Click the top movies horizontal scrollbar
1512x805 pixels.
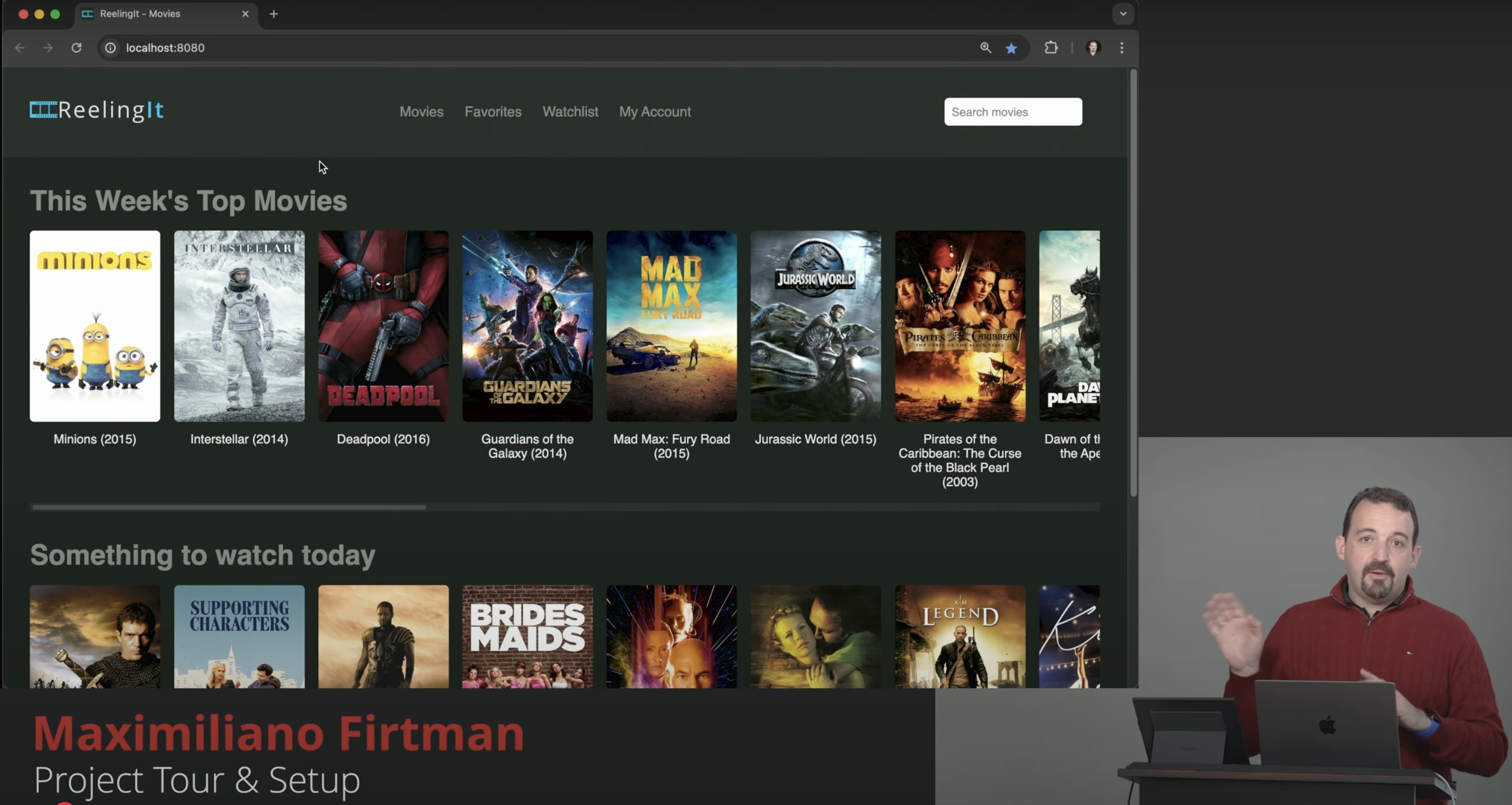point(229,506)
